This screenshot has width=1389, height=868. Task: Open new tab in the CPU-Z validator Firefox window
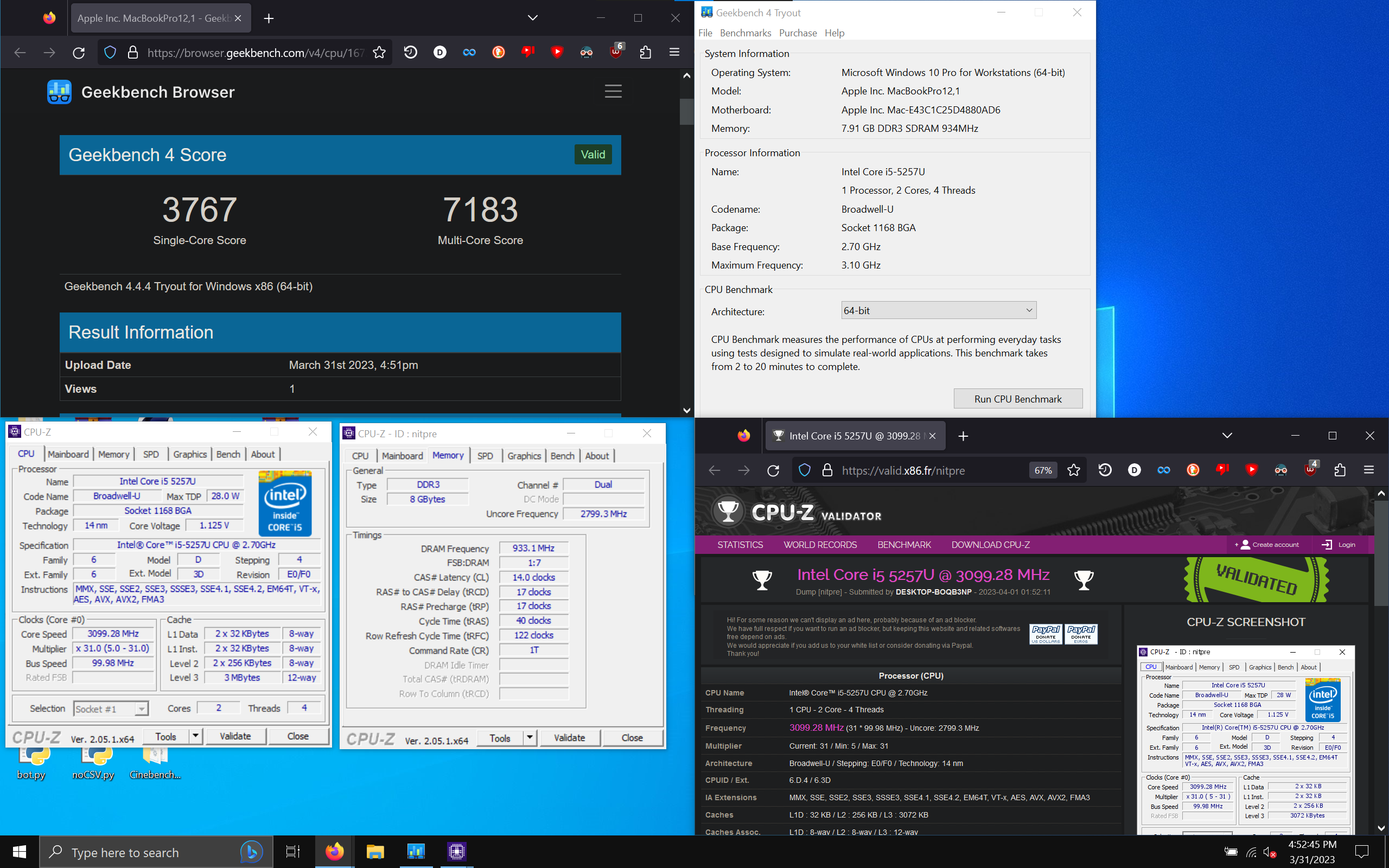coord(963,436)
